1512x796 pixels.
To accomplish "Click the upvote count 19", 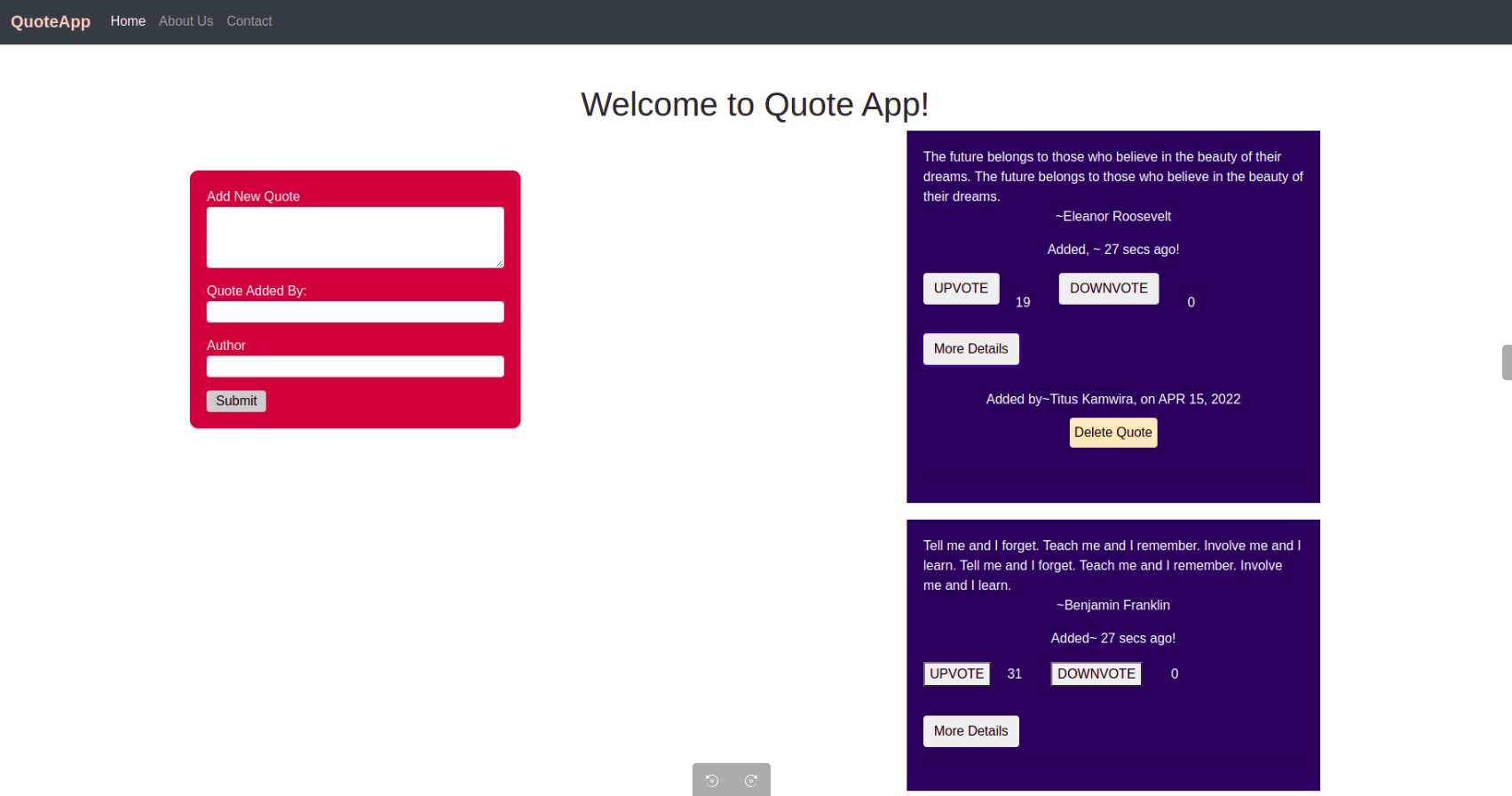I will pyautogui.click(x=1023, y=303).
